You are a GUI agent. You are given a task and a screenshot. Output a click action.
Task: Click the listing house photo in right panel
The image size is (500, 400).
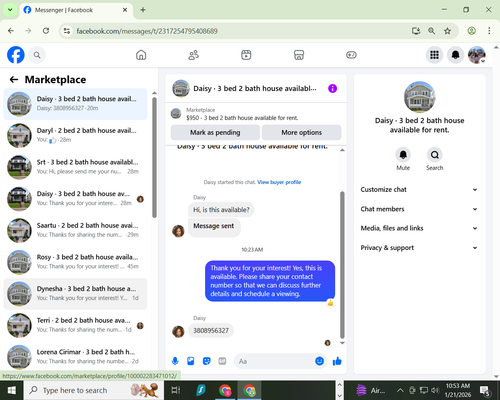click(419, 97)
